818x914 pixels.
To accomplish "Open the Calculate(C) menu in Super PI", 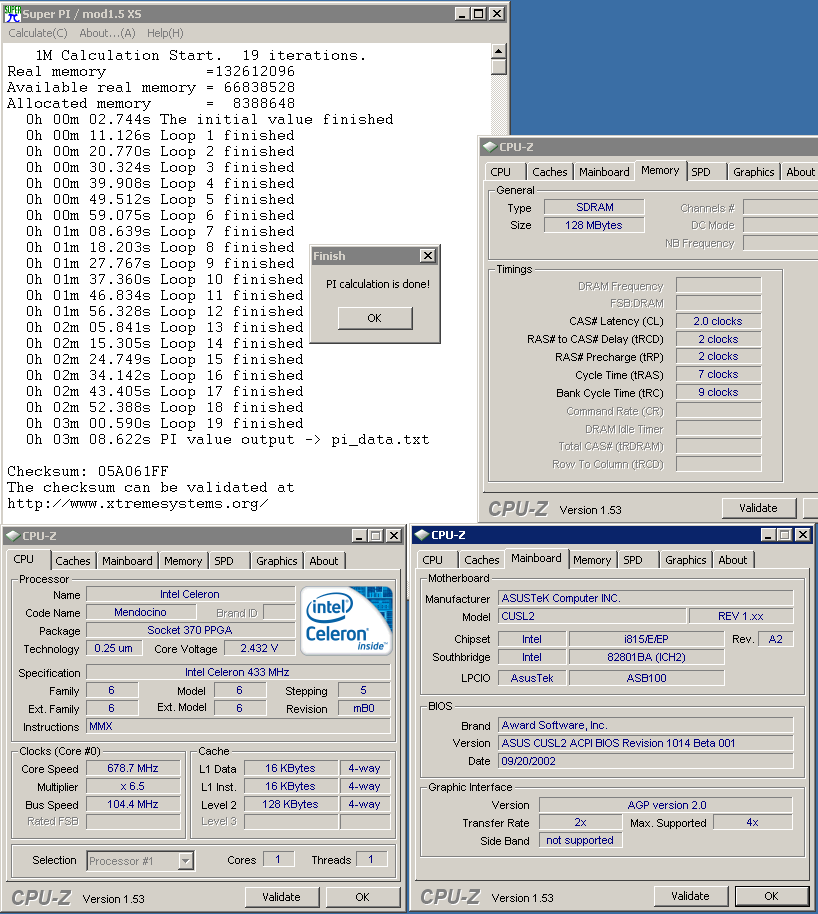I will pos(38,33).
